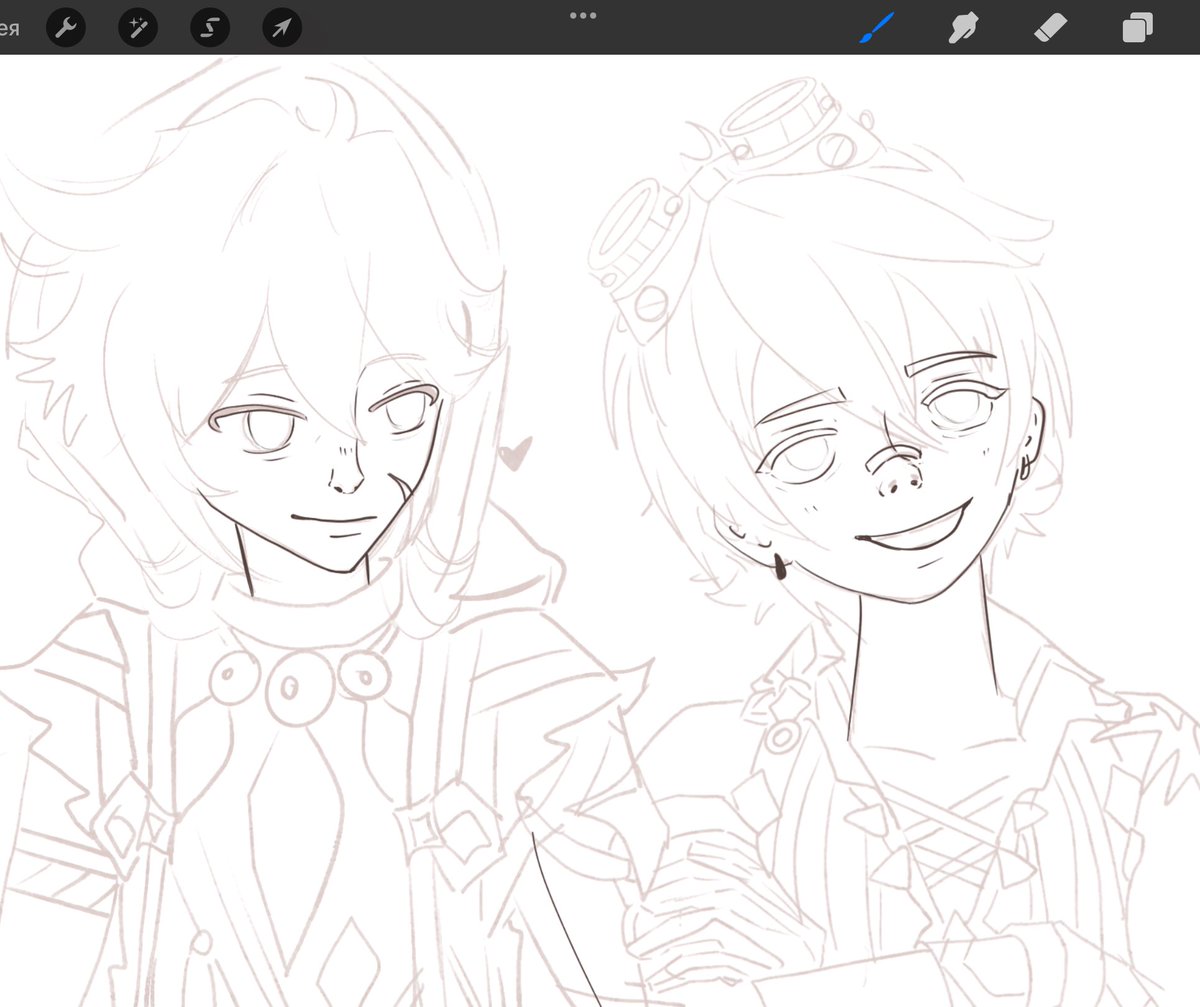Tap the three-dot multitasking indicator

click(x=582, y=15)
